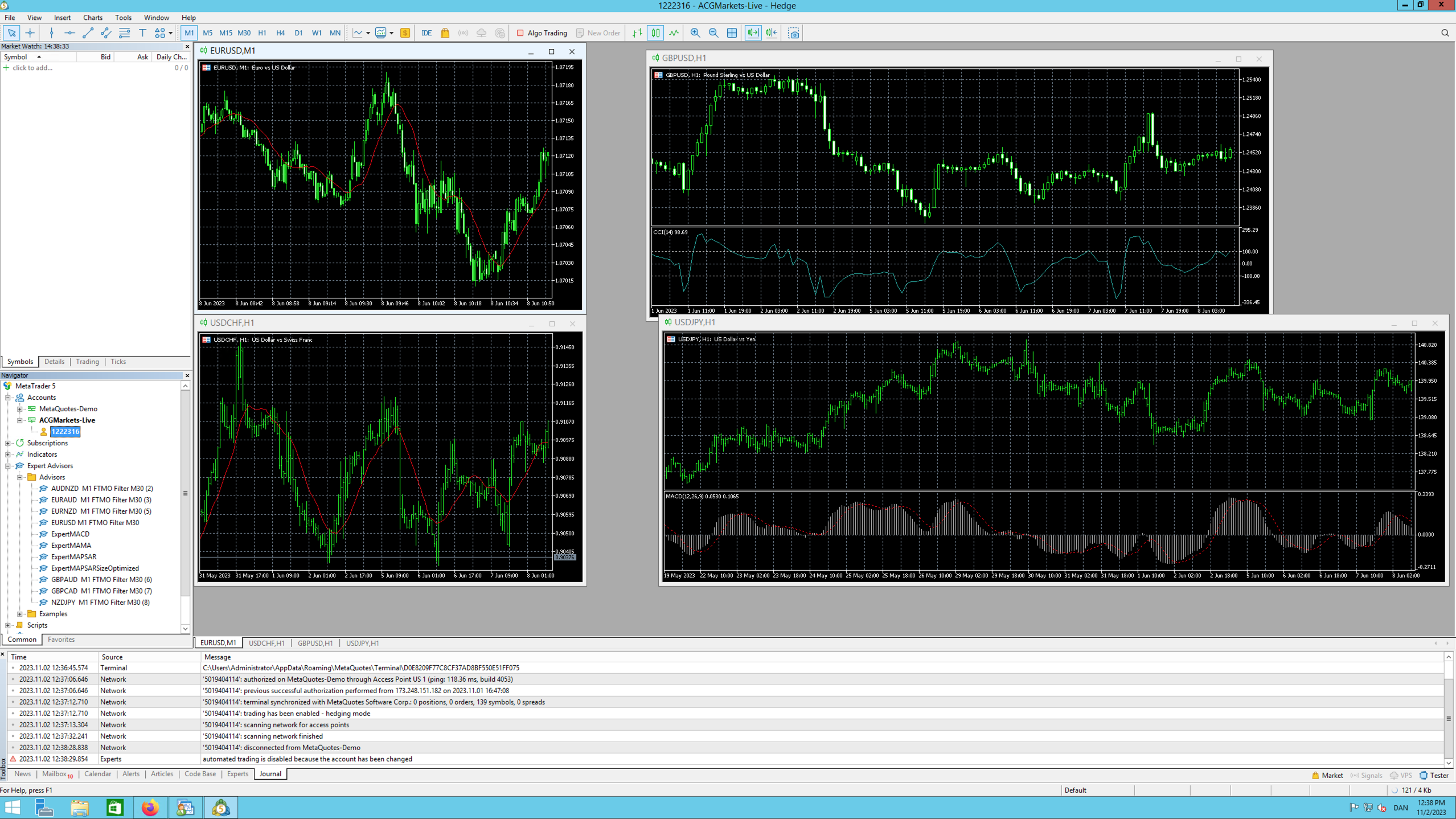Select the M1 timeframe
The image size is (1456, 819).
click(189, 33)
